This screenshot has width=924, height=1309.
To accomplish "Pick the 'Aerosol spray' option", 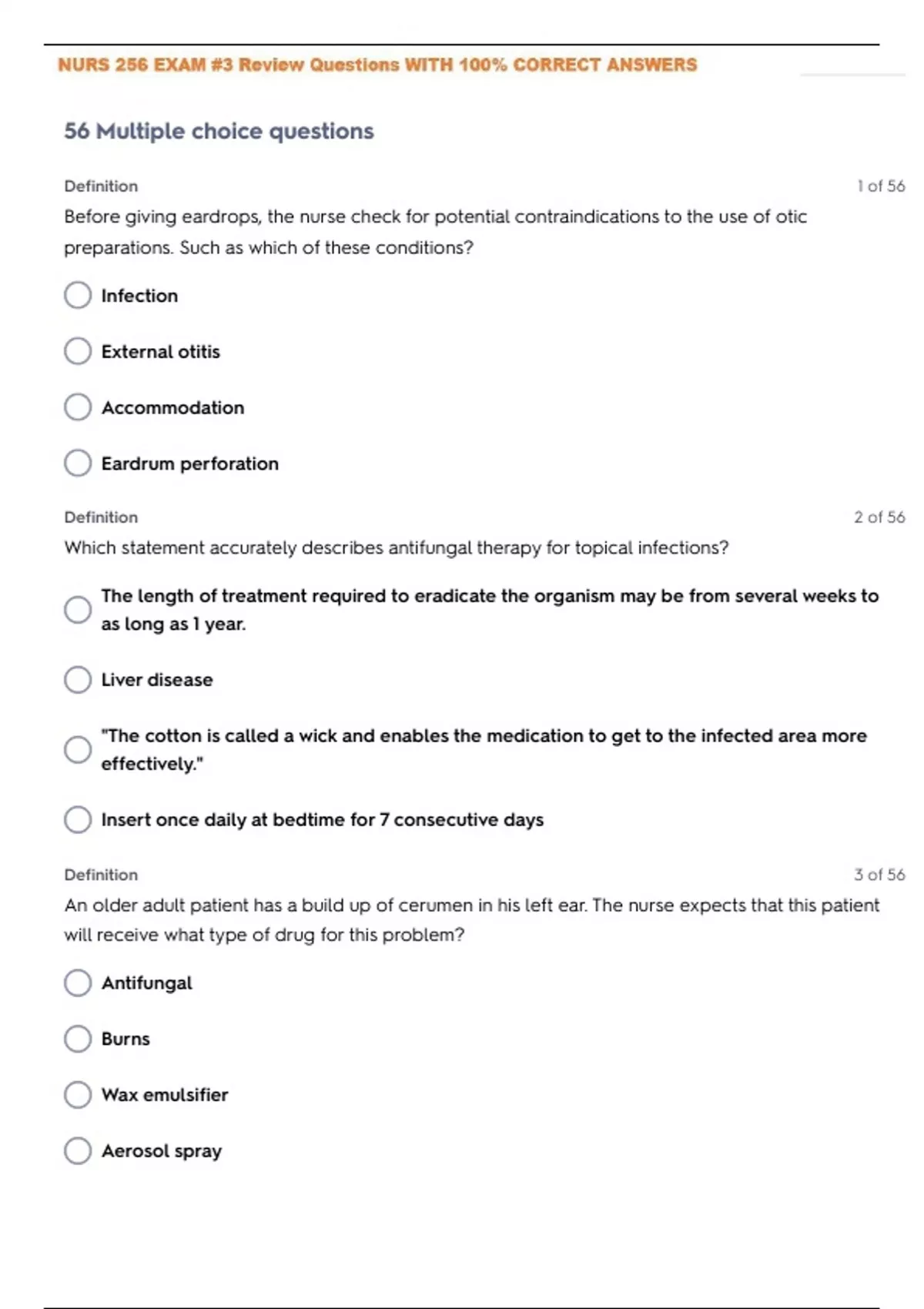I will tap(78, 1151).
